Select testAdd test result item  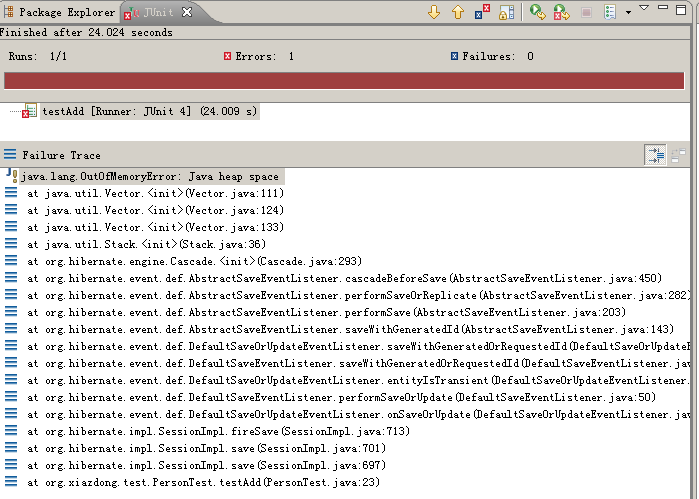coord(149,111)
